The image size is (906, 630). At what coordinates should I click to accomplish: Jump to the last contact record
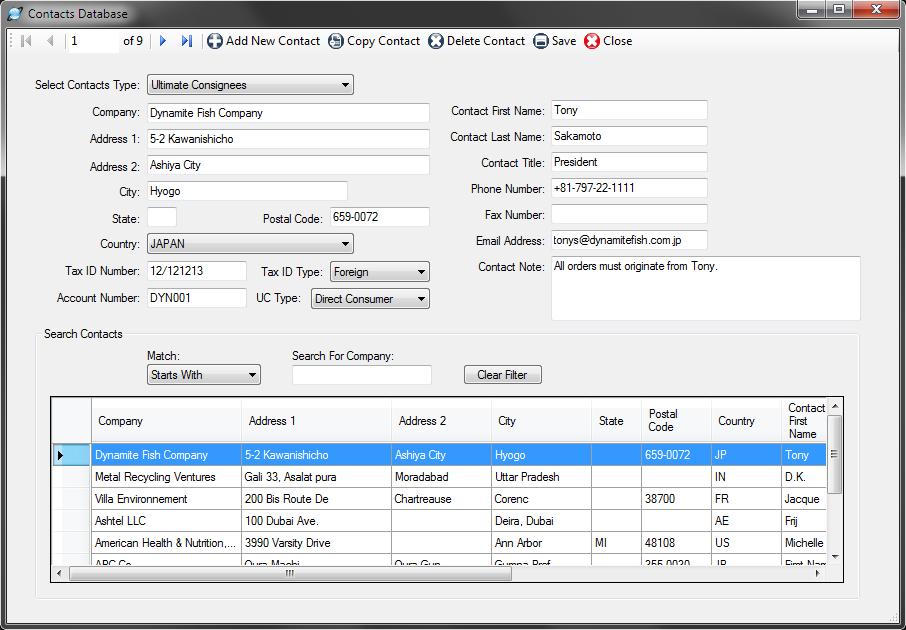point(187,41)
